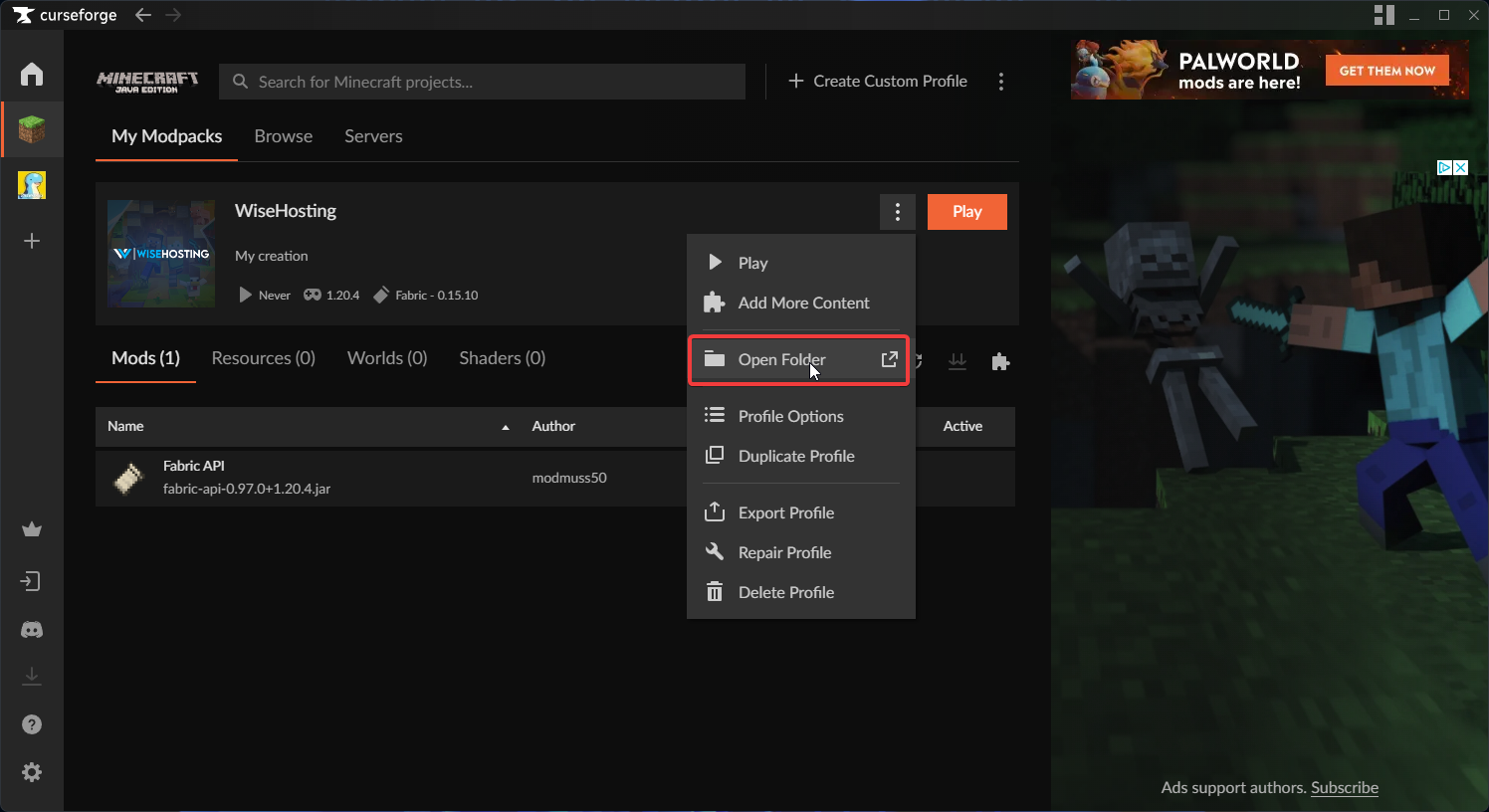Click the Palworld mods banner ad

[x=1270, y=70]
